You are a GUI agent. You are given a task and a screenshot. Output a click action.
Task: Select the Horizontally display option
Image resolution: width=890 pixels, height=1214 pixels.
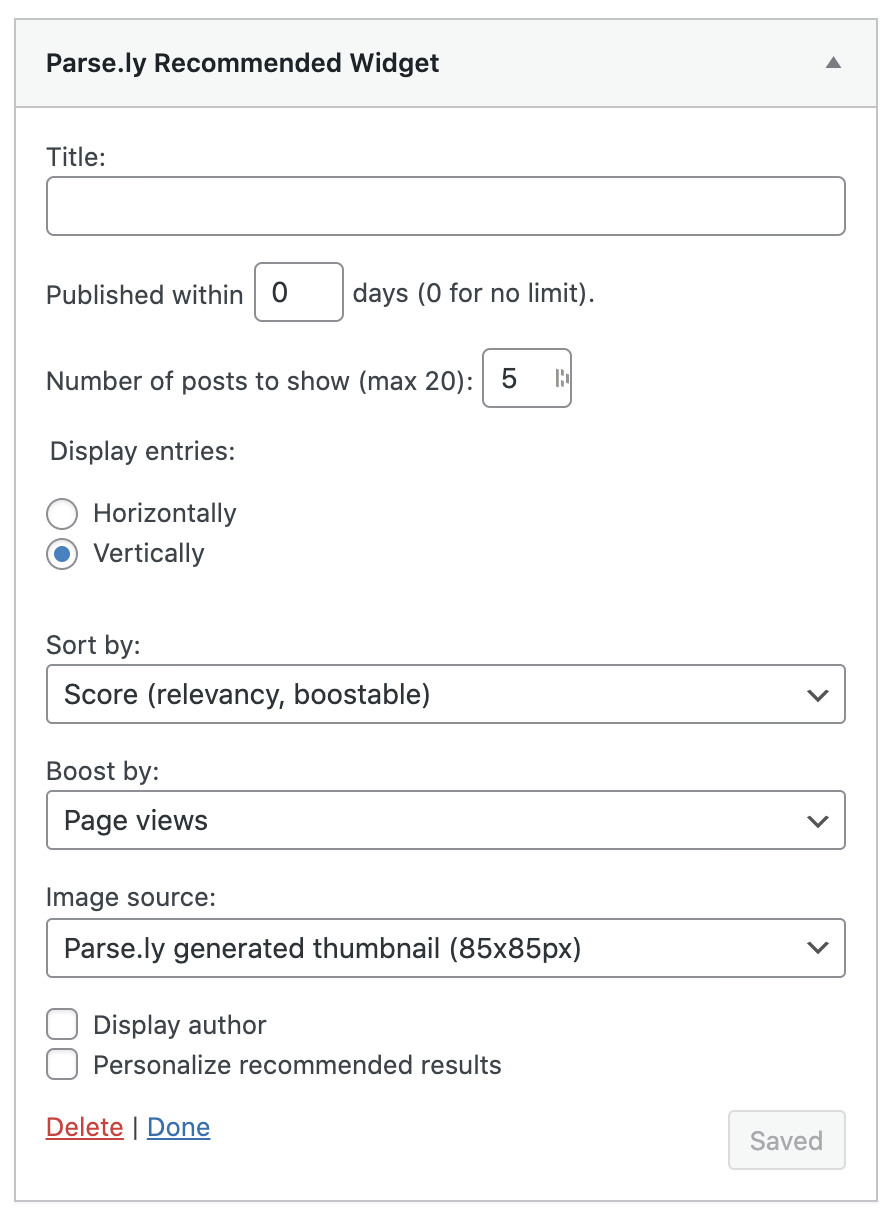62,514
